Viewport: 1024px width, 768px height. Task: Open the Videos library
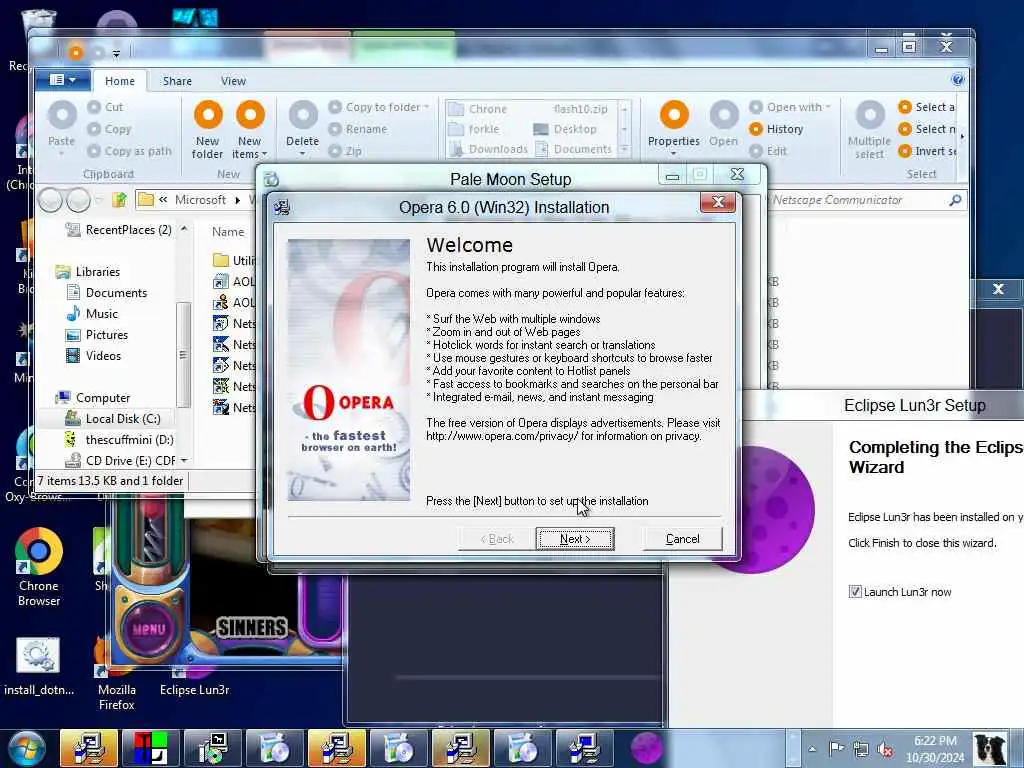94,355
